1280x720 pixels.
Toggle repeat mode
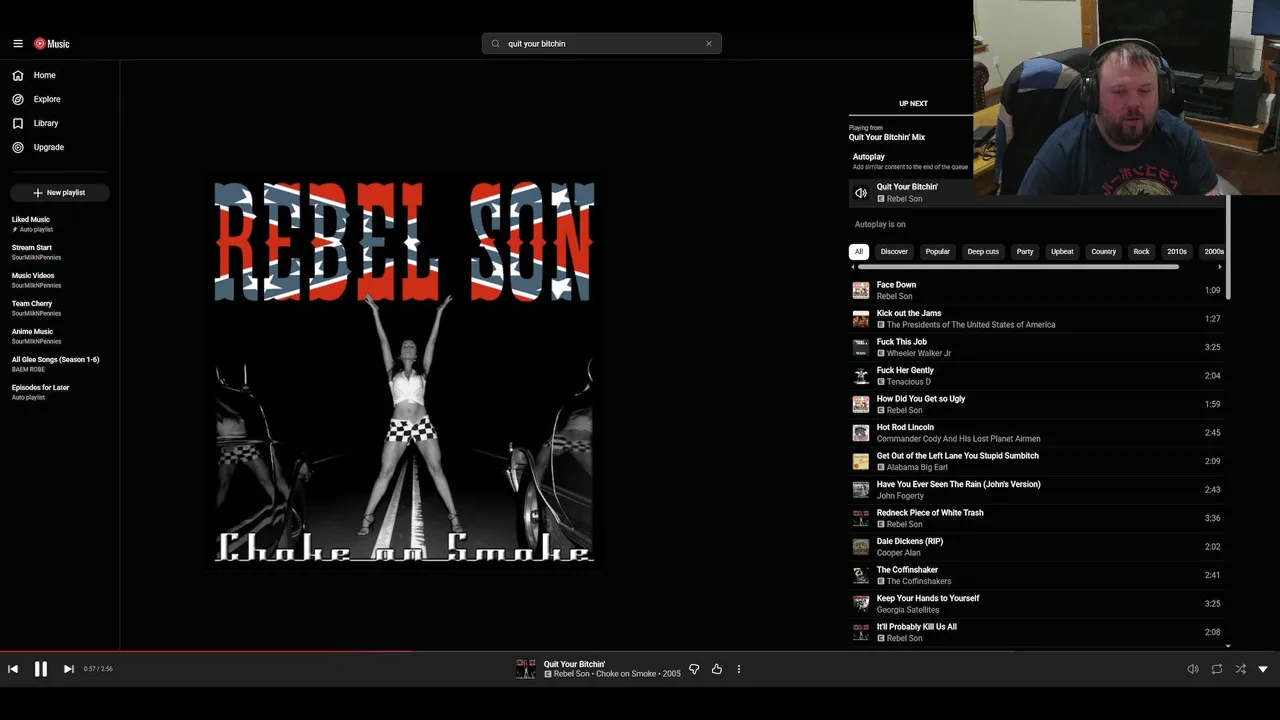pyautogui.click(x=1217, y=669)
